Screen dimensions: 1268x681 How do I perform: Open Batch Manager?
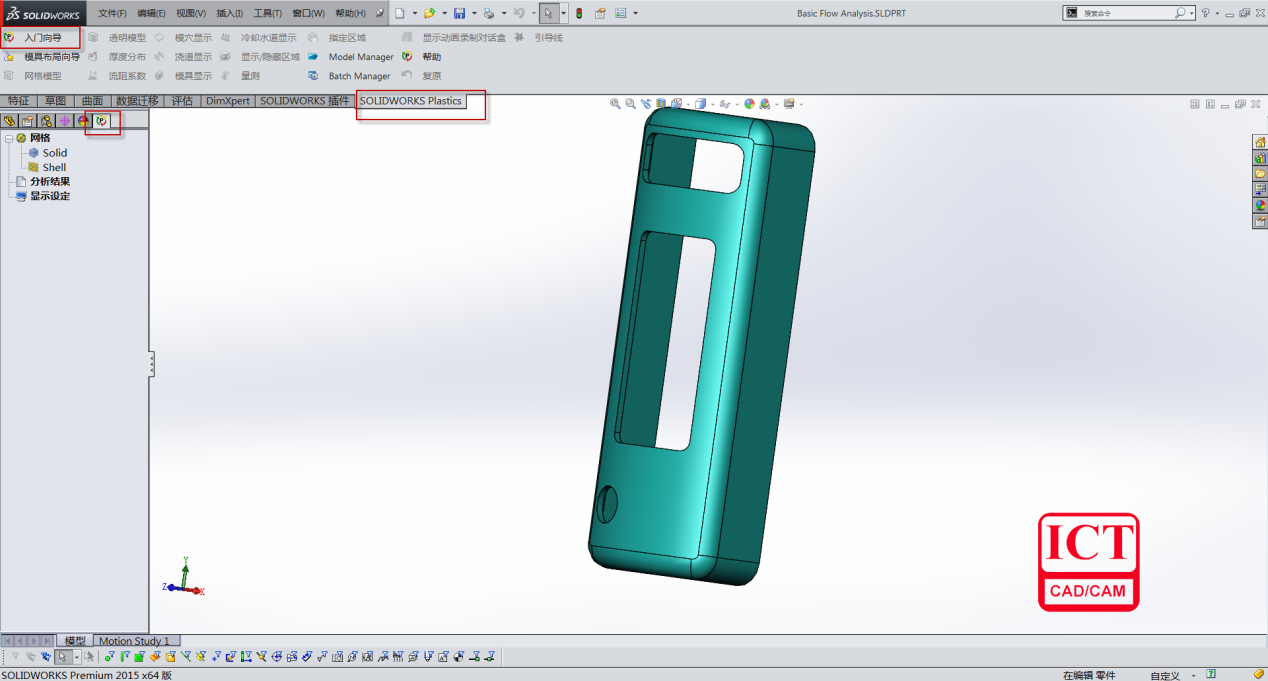tap(359, 76)
